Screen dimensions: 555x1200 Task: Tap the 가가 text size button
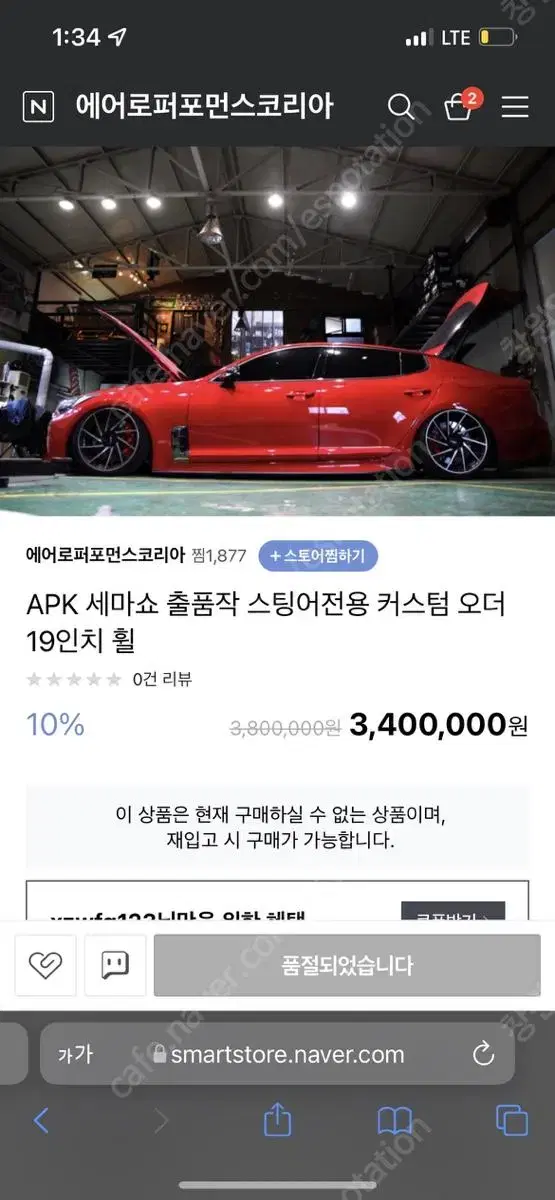(75, 1054)
